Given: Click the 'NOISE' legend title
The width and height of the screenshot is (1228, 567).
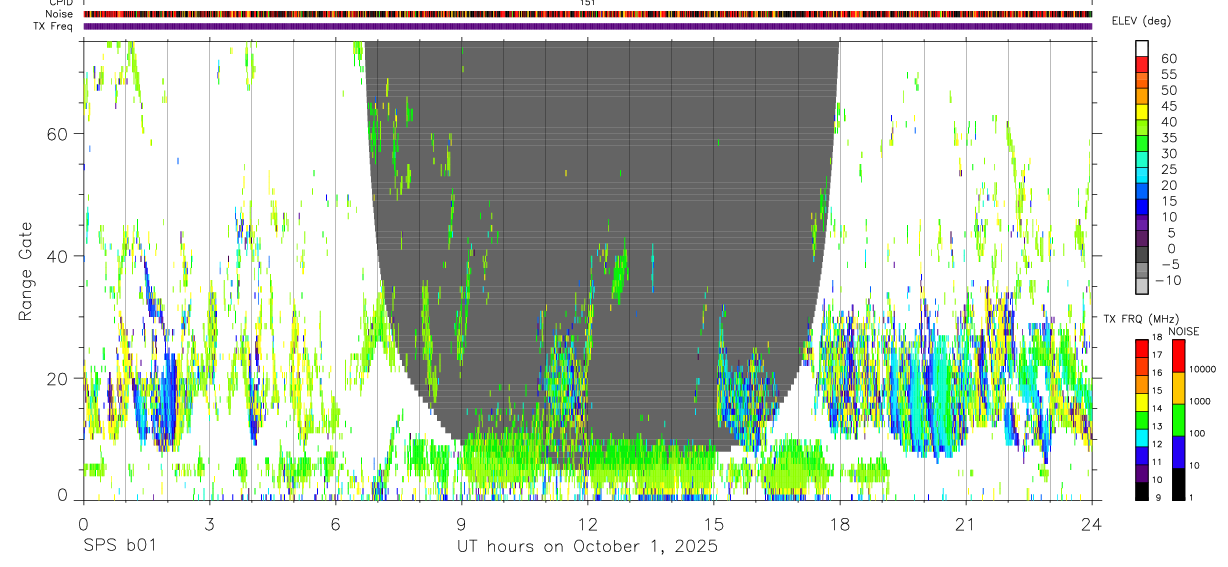Looking at the screenshot, I should 1185,331.
